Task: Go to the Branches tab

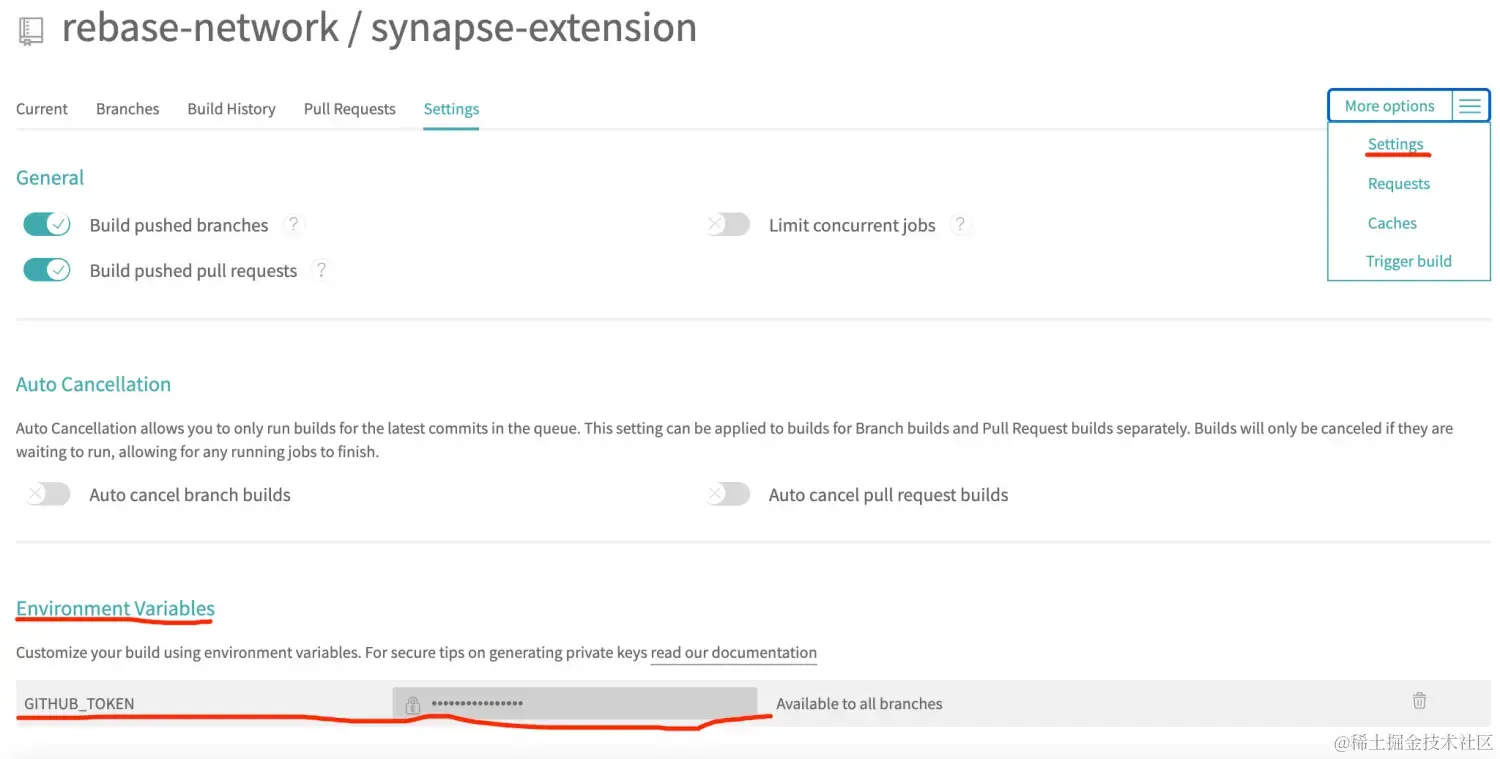Action: (127, 109)
